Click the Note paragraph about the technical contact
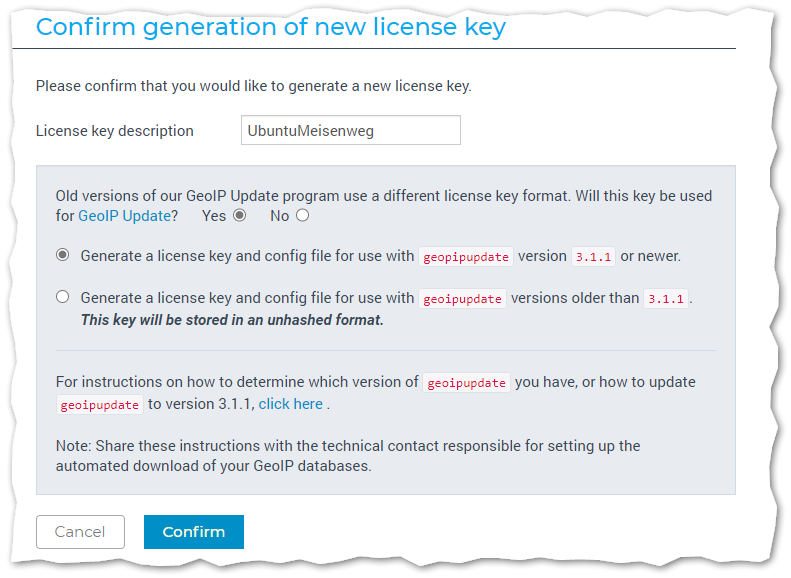Image resolution: width=791 pixels, height=578 pixels. tap(348, 456)
